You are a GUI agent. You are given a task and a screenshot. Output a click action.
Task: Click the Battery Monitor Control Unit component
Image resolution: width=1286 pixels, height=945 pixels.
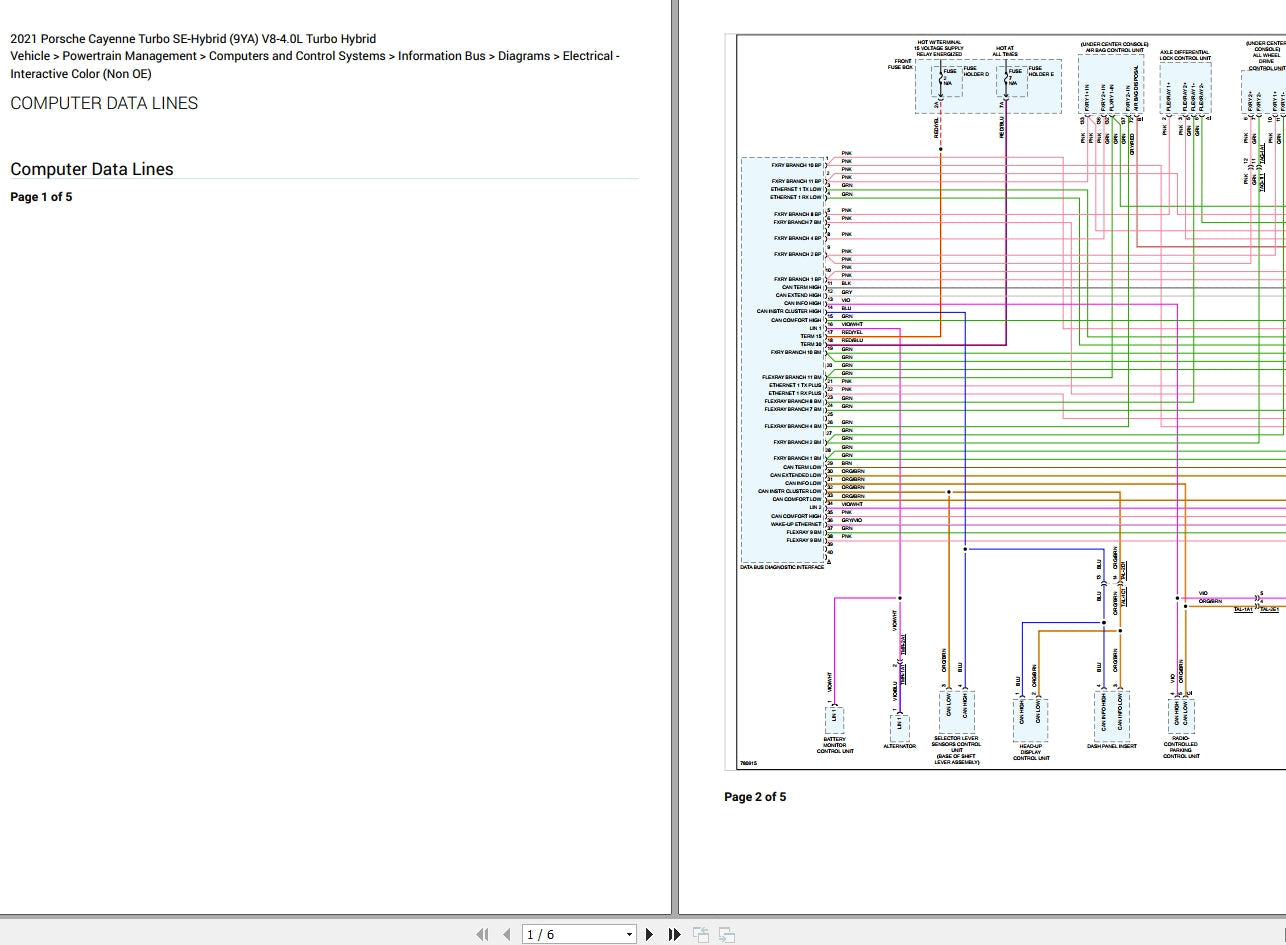pyautogui.click(x=834, y=721)
